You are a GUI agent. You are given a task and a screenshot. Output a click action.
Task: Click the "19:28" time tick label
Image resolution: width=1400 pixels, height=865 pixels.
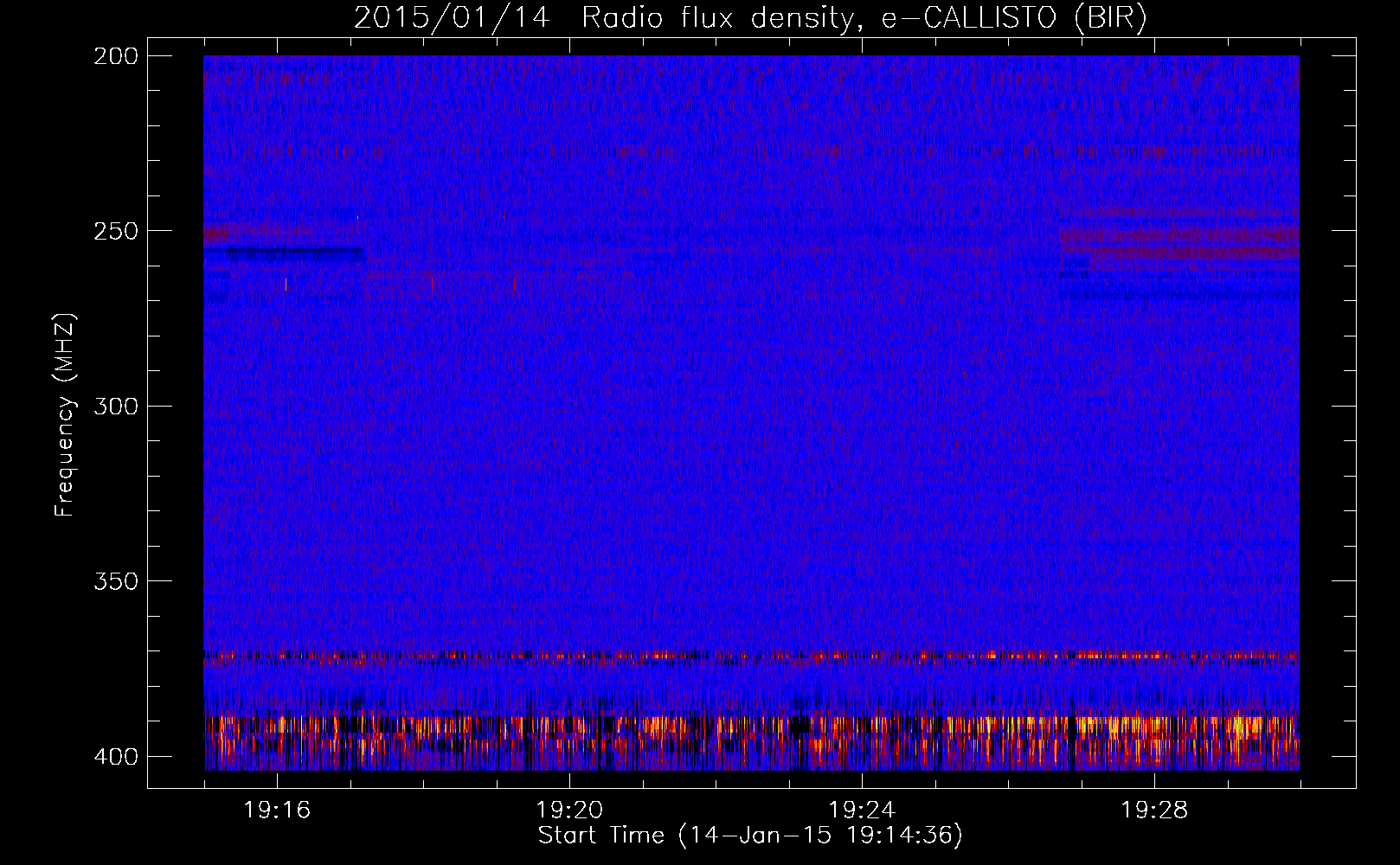(1154, 811)
